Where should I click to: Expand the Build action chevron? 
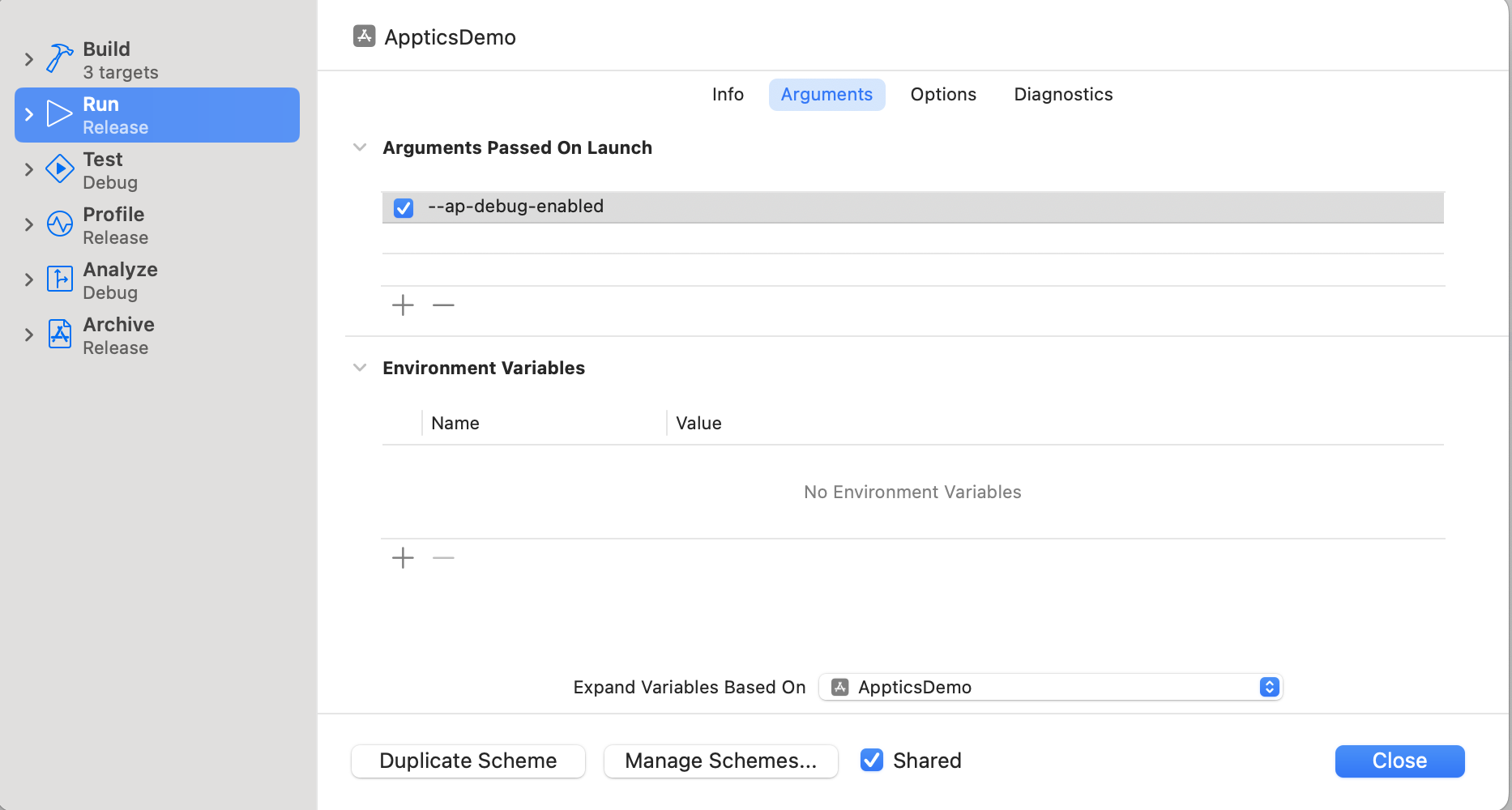tap(29, 59)
